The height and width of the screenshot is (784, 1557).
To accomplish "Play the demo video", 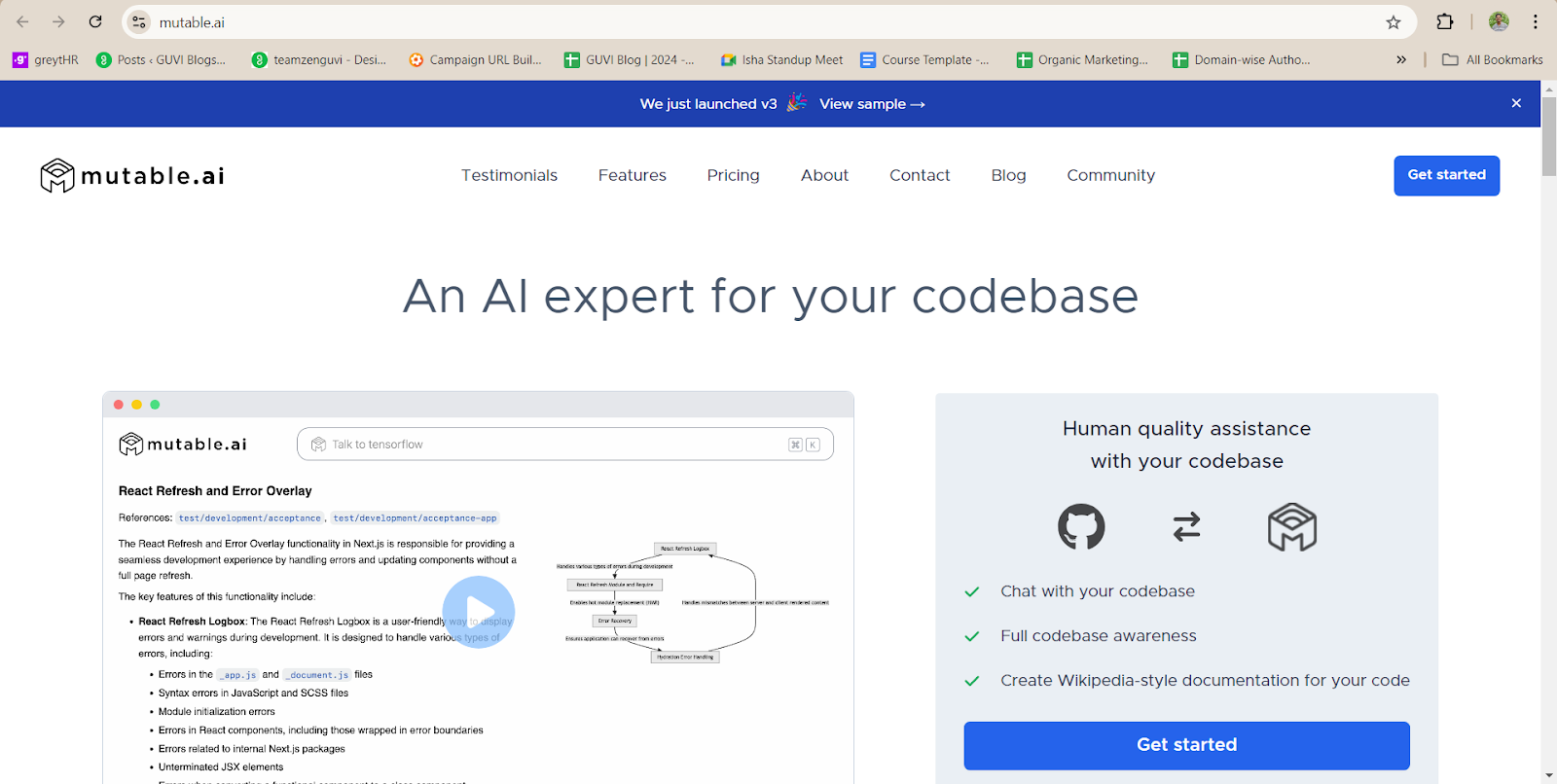I will pos(479,612).
